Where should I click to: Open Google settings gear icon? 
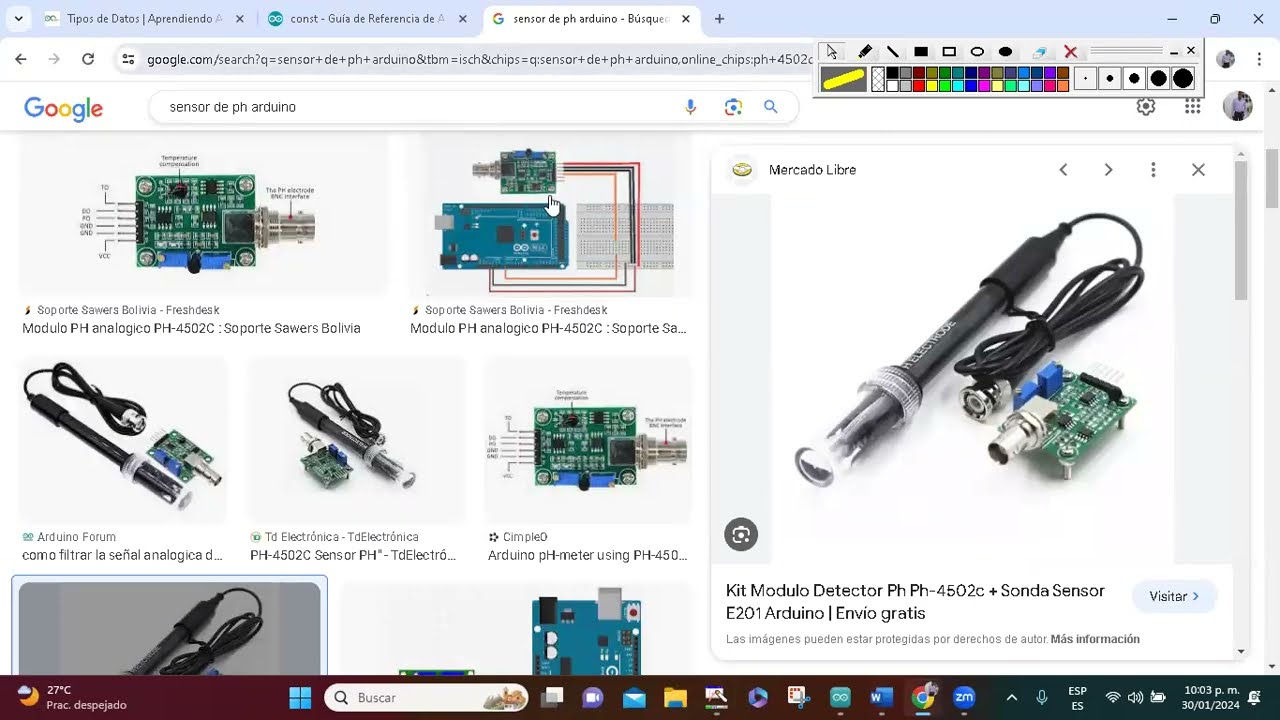click(1146, 107)
